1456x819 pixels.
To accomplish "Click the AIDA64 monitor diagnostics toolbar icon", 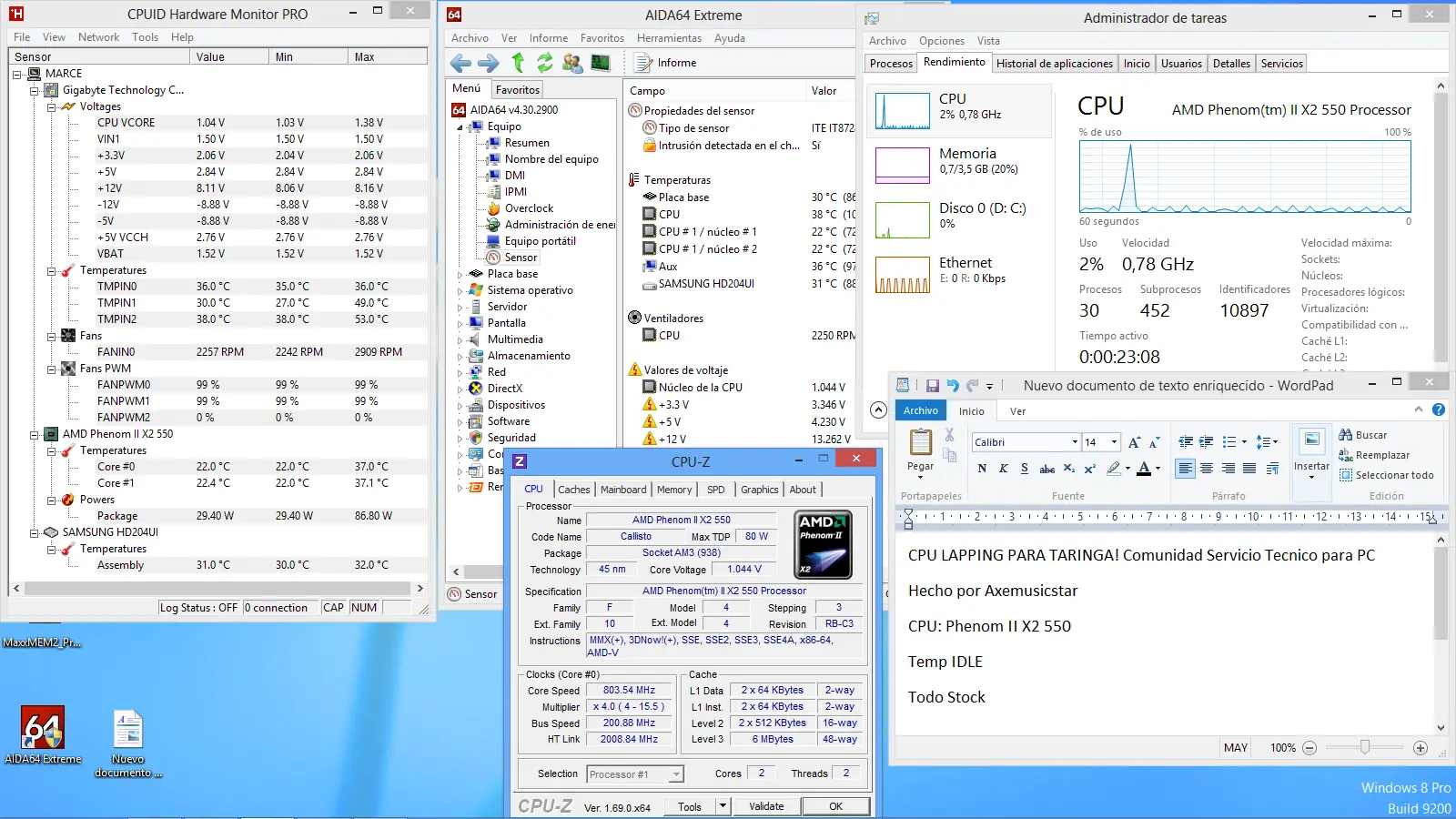I will coord(601,63).
